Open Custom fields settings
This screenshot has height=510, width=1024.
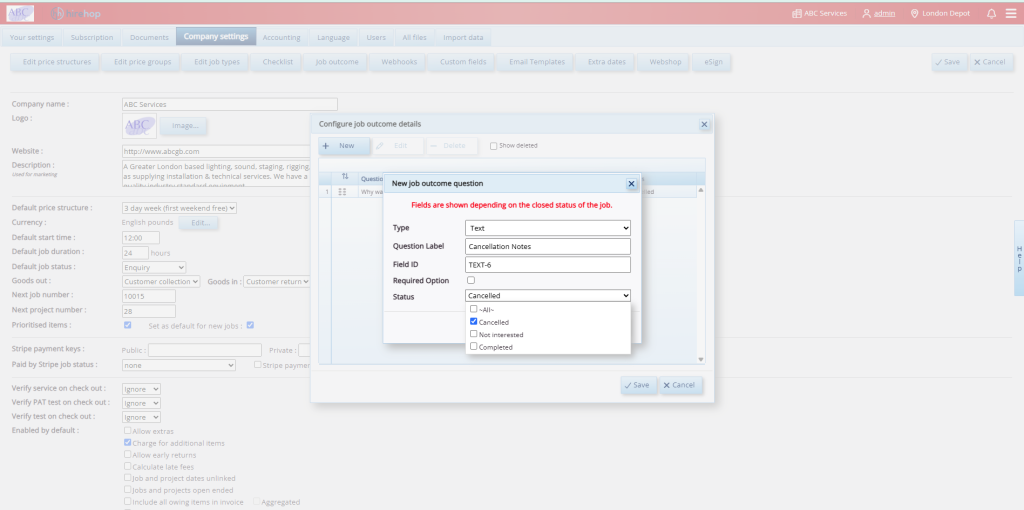463,62
